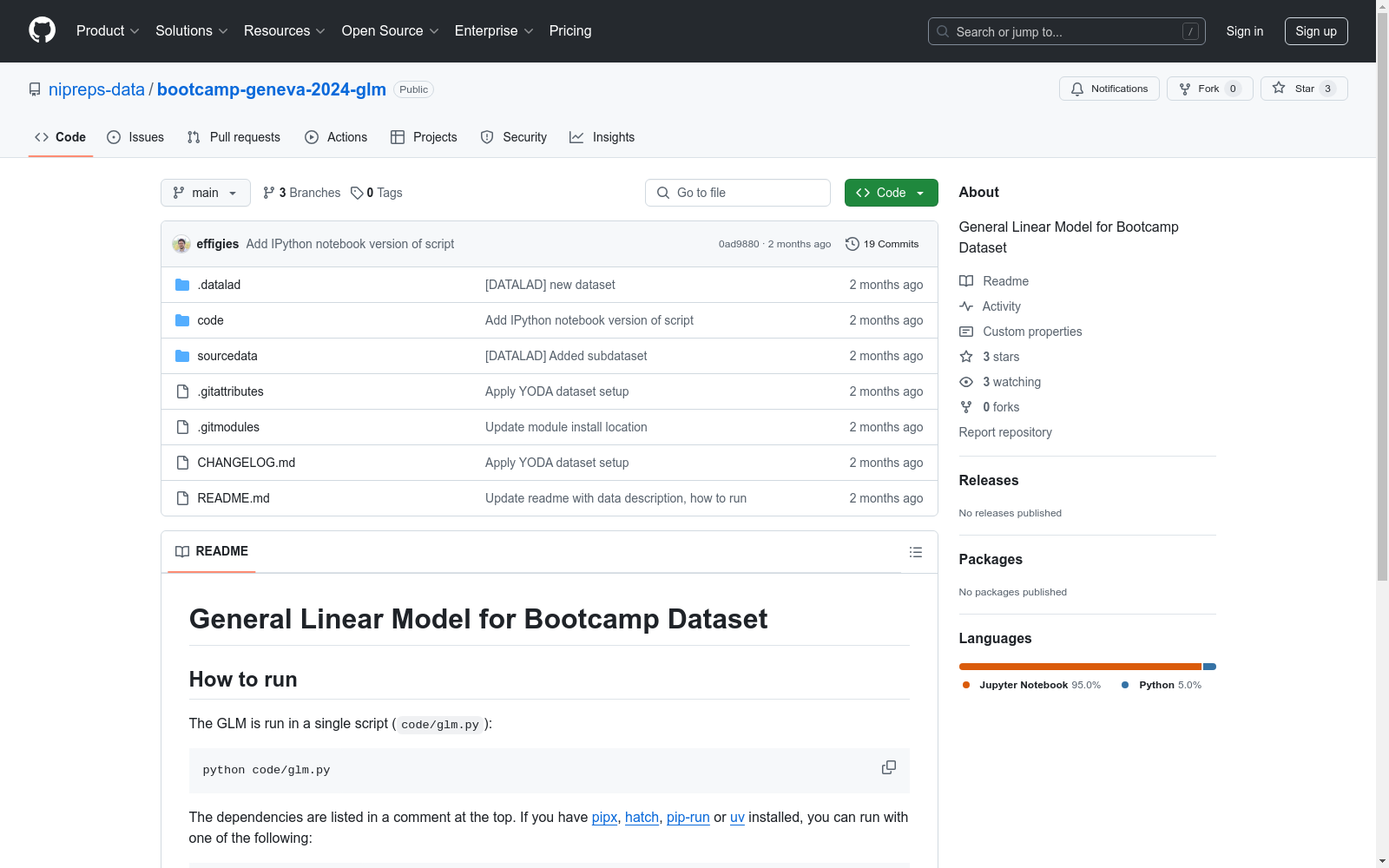Open the 'Add IPython notebook version' latest commit message

[x=350, y=244]
